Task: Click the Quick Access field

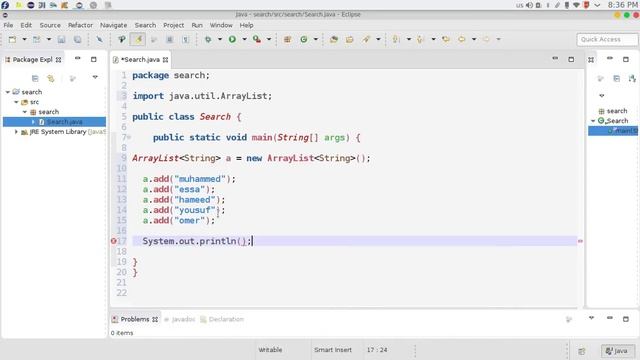Action: (x=607, y=40)
